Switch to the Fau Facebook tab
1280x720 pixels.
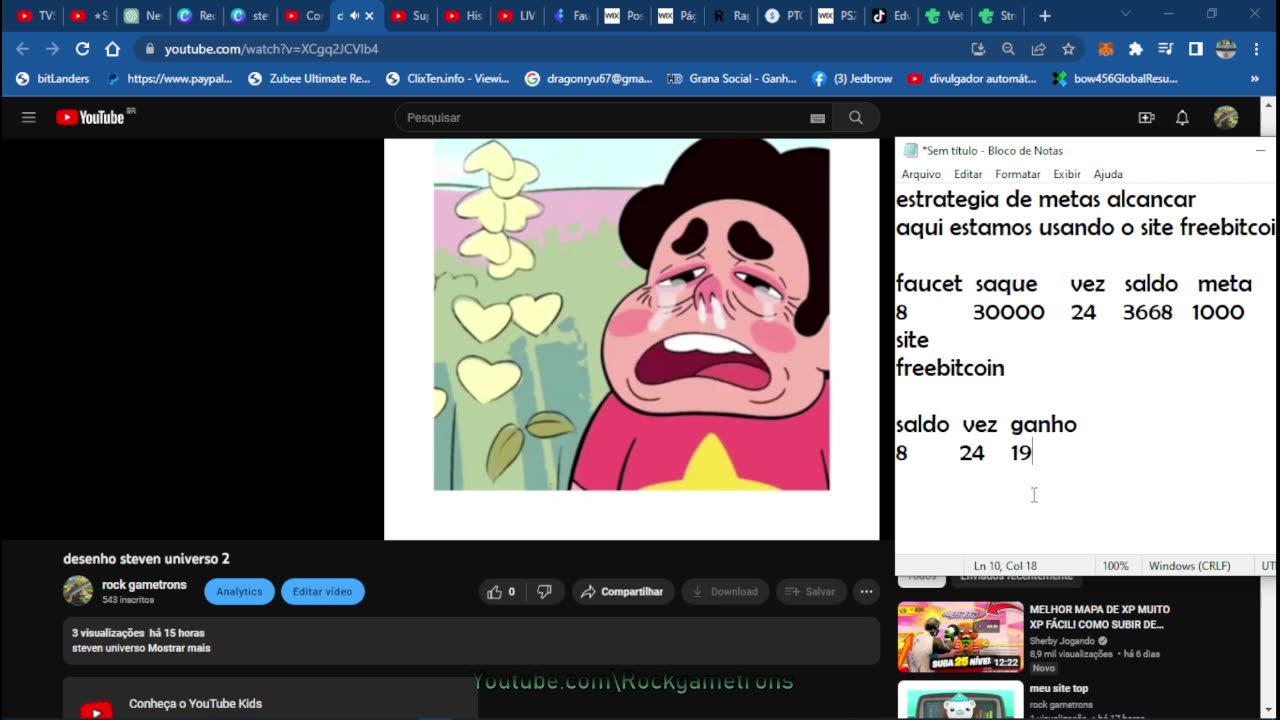(570, 16)
